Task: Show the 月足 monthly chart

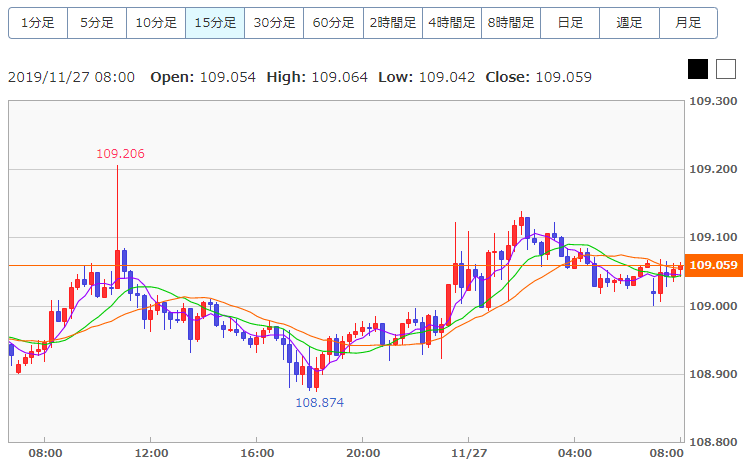Action: coord(688,23)
